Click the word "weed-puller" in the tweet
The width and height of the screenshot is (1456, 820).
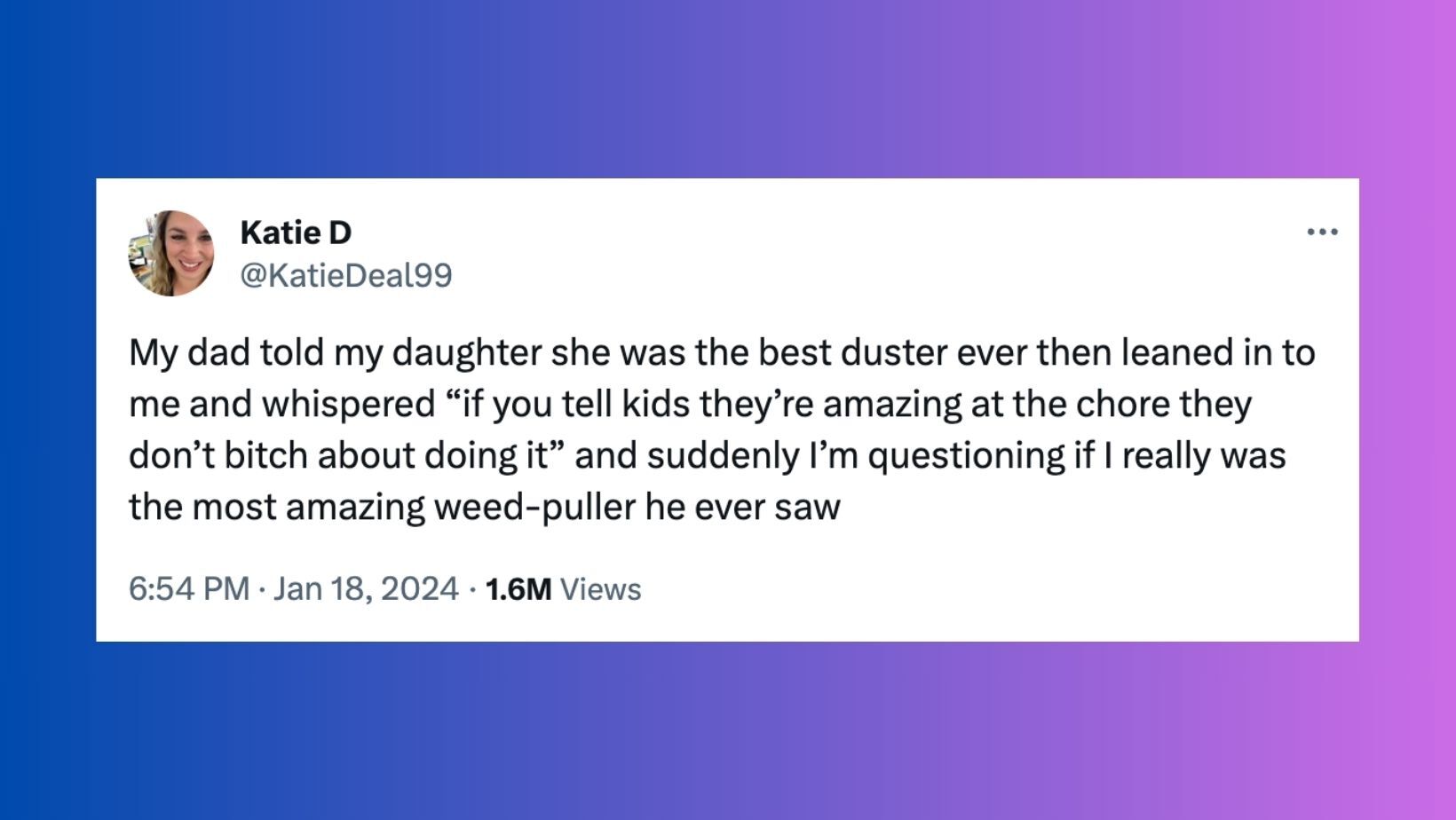(535, 508)
